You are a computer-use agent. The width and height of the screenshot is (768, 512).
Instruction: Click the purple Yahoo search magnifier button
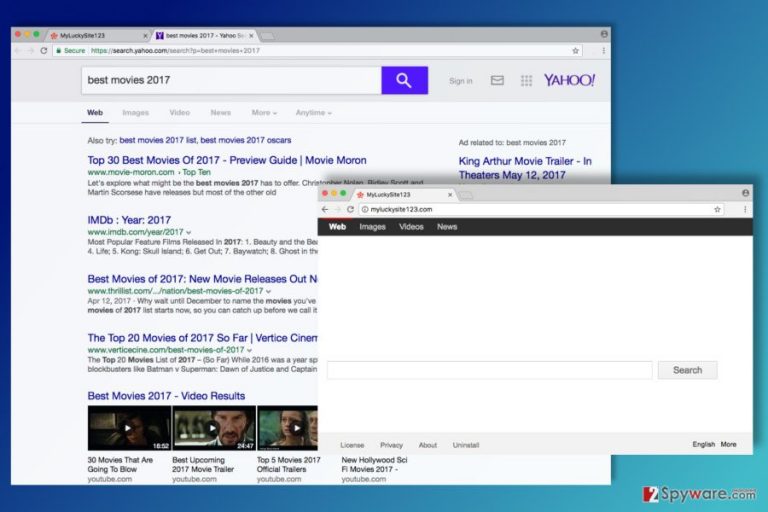404,80
